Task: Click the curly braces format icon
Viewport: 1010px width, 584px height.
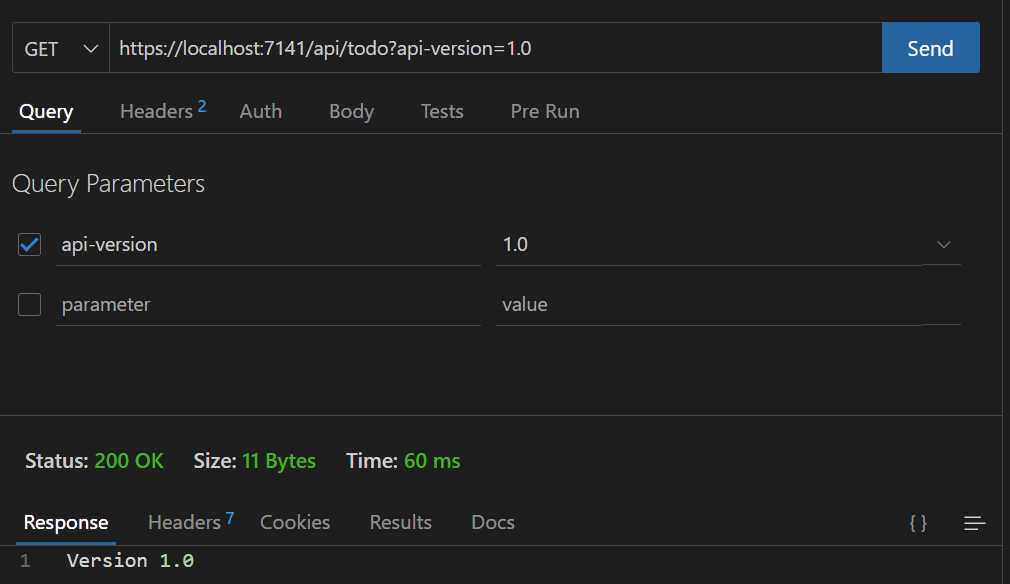Action: [918, 523]
